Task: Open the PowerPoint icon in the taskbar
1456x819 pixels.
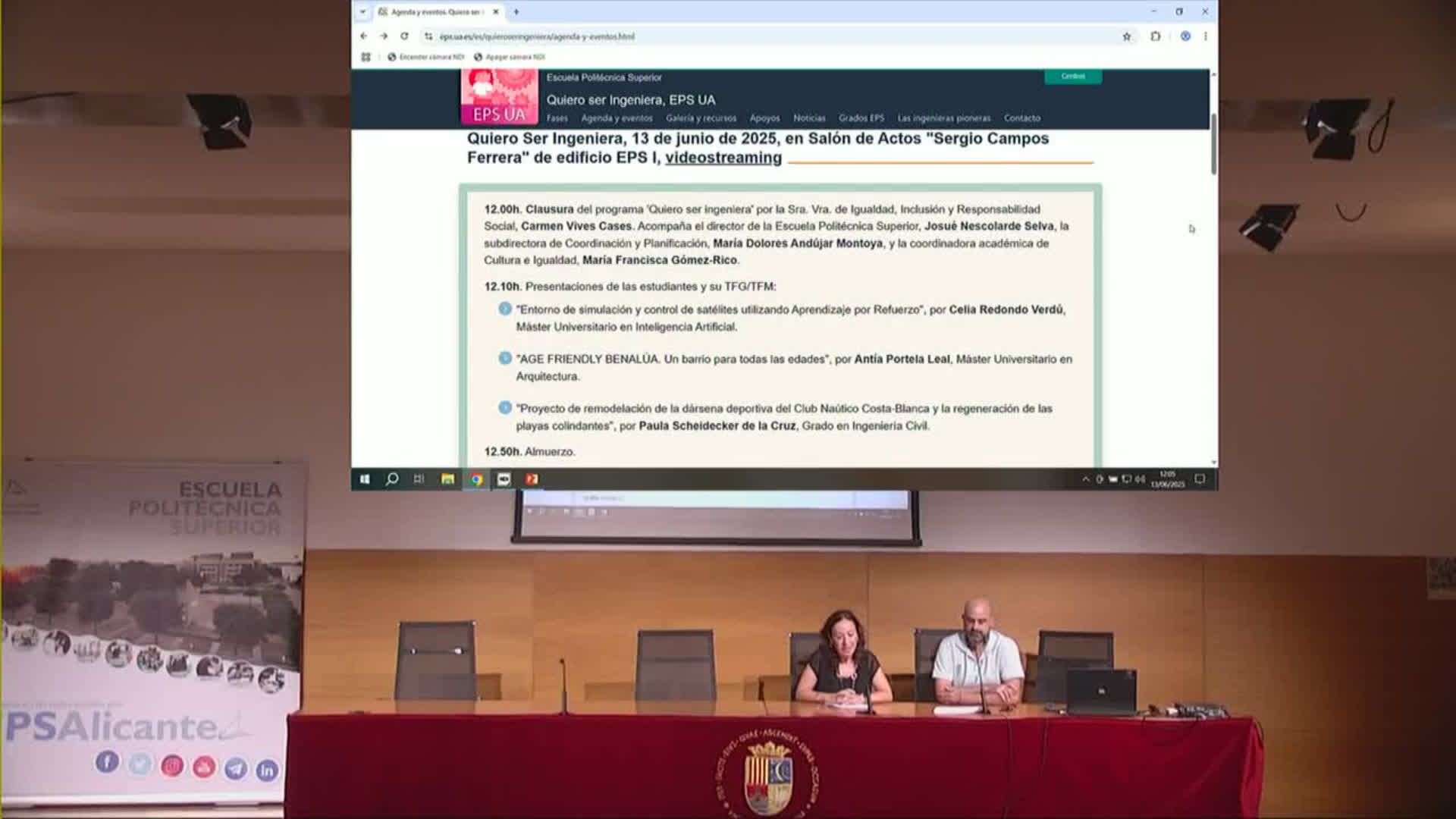Action: pyautogui.click(x=532, y=479)
